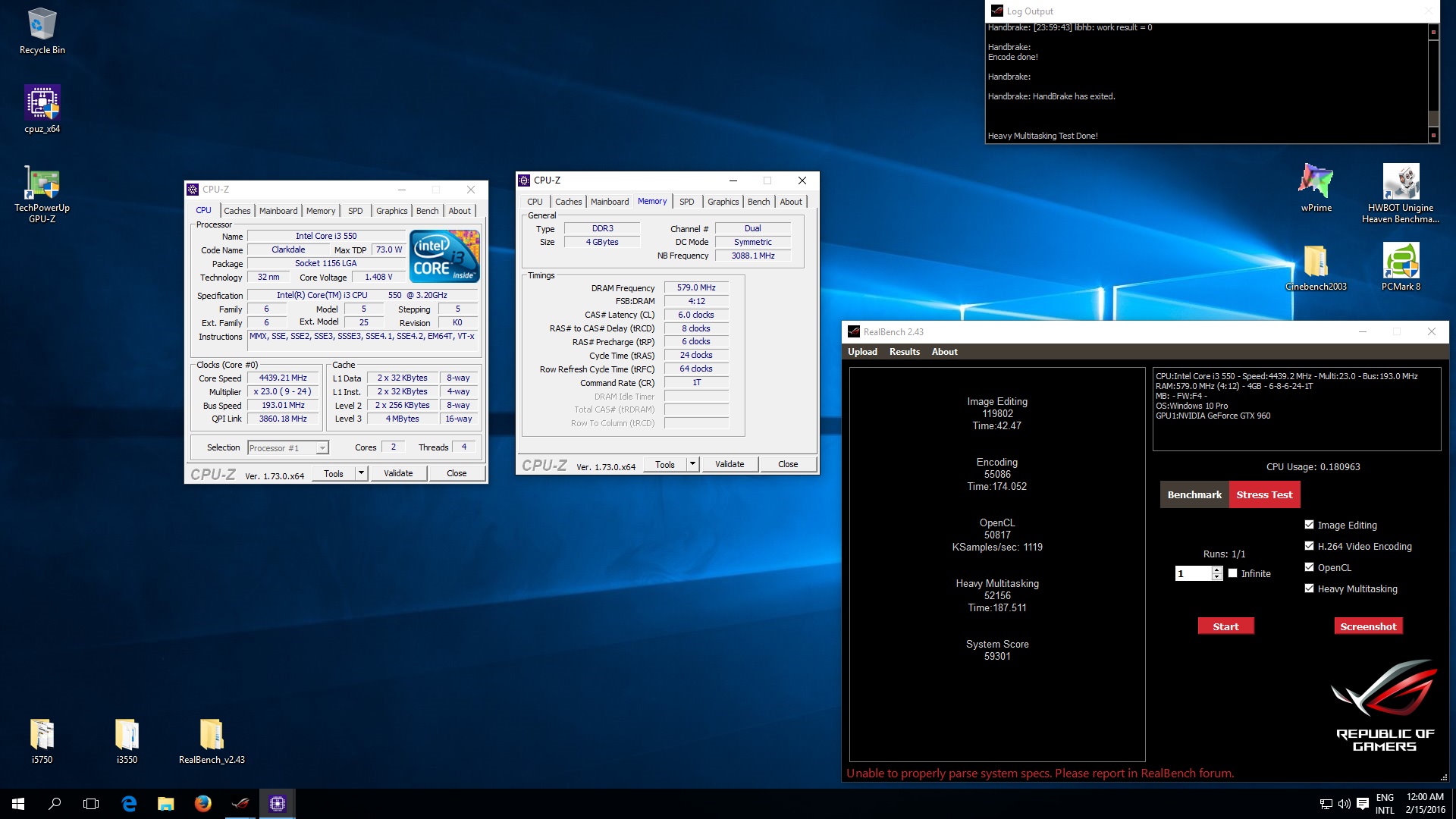Open the Action Center notifications icon
This screenshot has width=1456, height=819.
click(x=1363, y=804)
